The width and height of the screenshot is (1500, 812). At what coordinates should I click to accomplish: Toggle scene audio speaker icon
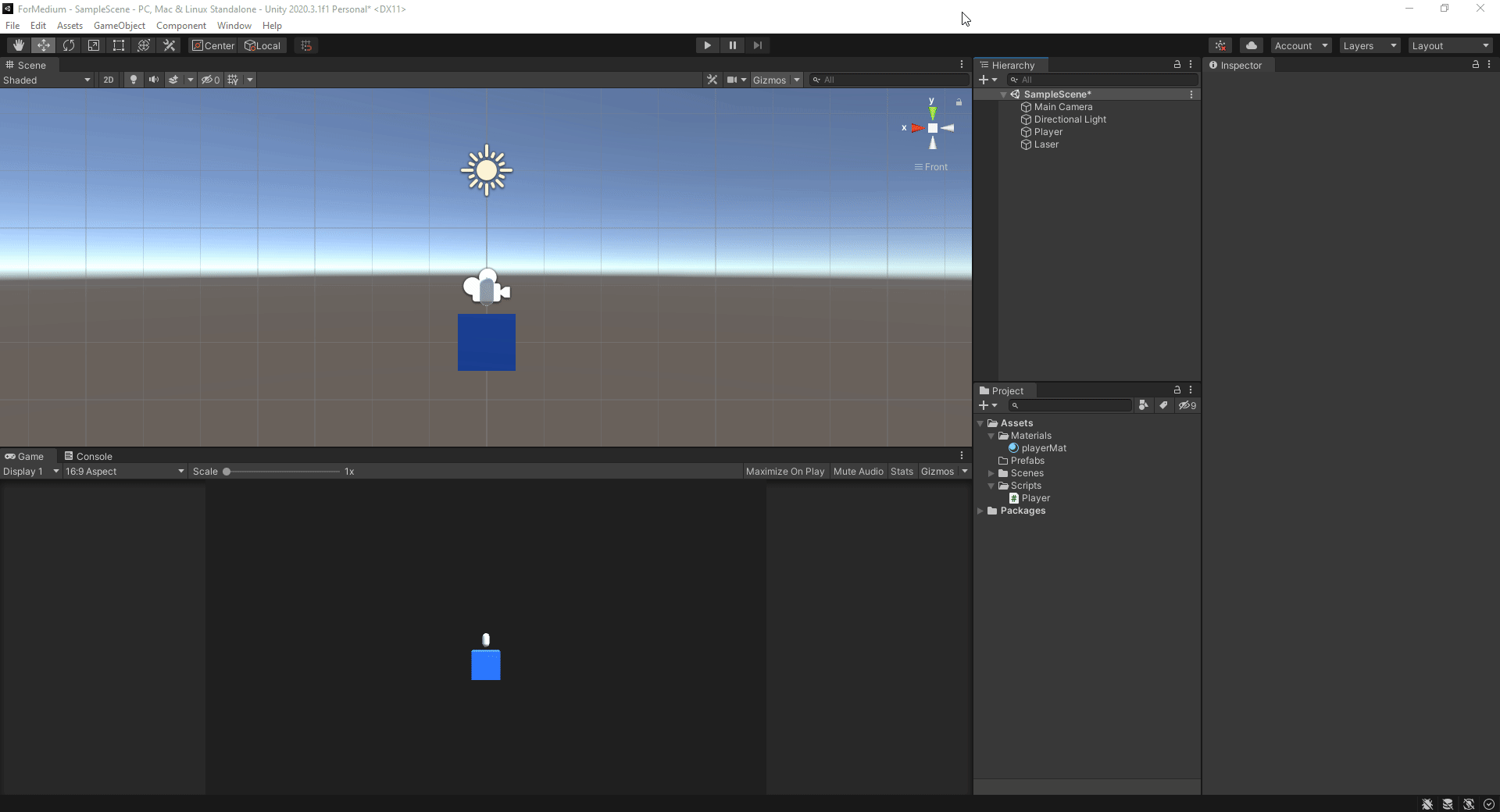pos(154,80)
